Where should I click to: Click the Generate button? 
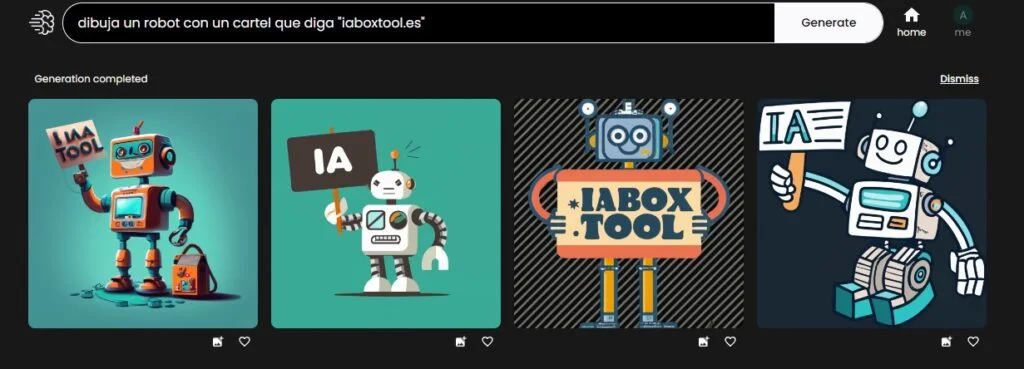828,23
